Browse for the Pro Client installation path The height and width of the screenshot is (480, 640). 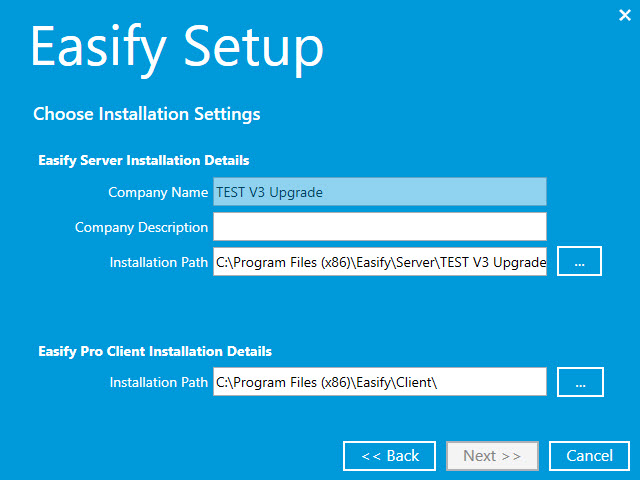[x=579, y=381]
